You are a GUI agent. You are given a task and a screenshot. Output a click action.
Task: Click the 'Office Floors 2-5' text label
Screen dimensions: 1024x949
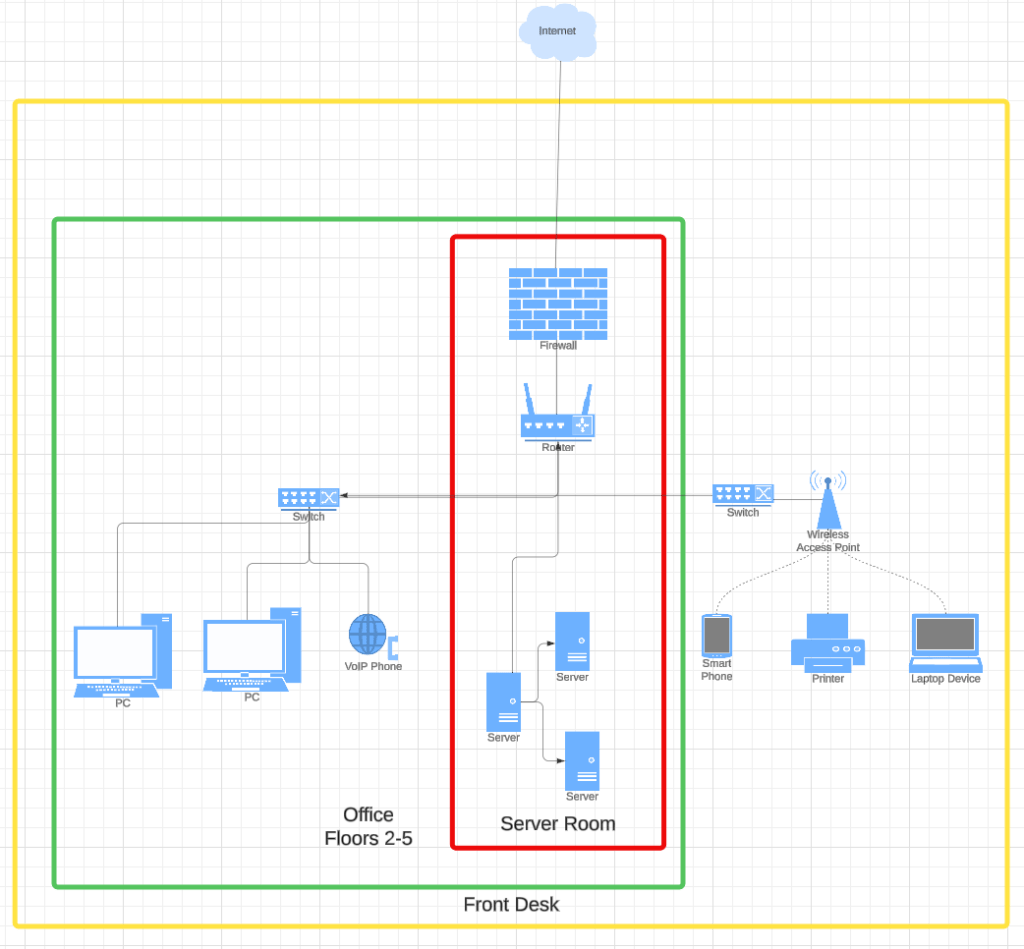pos(368,827)
